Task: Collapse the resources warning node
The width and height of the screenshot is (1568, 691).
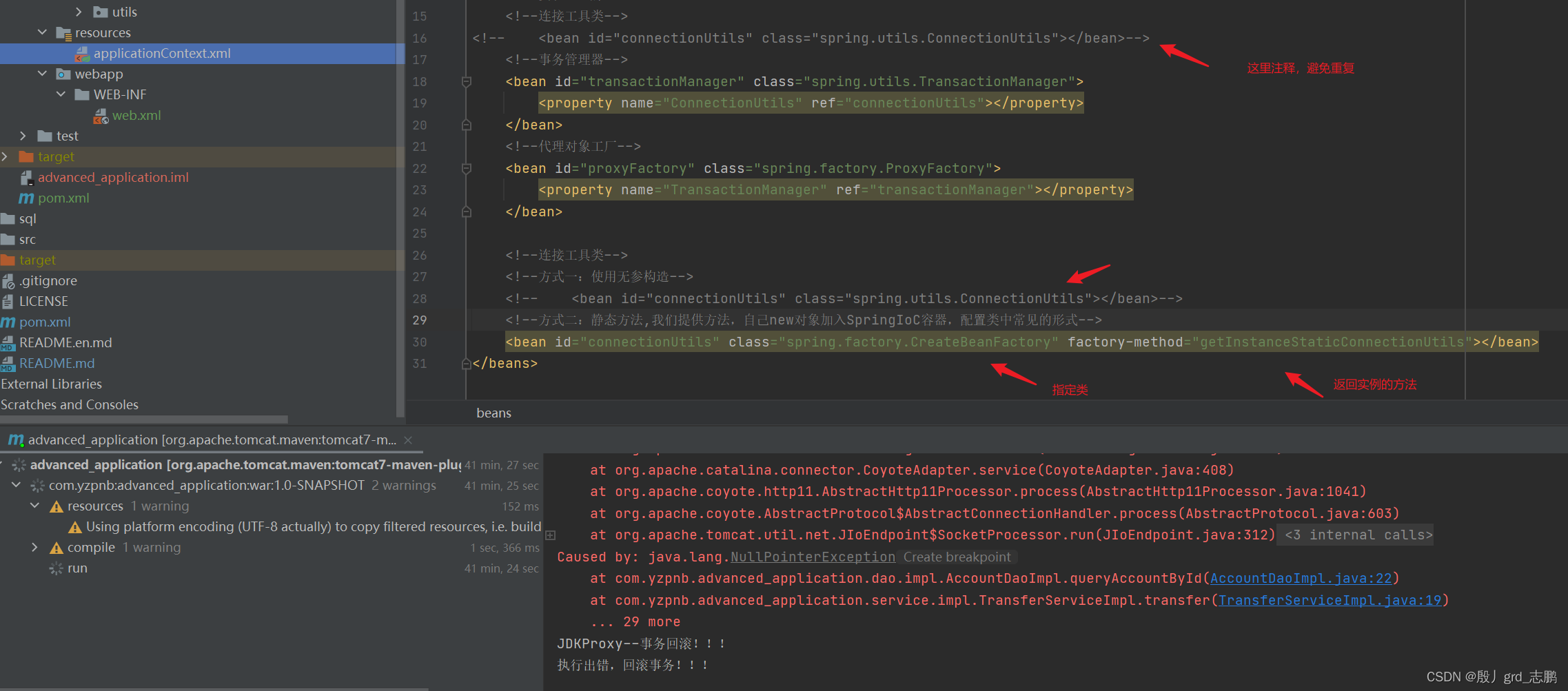Action: [34, 506]
